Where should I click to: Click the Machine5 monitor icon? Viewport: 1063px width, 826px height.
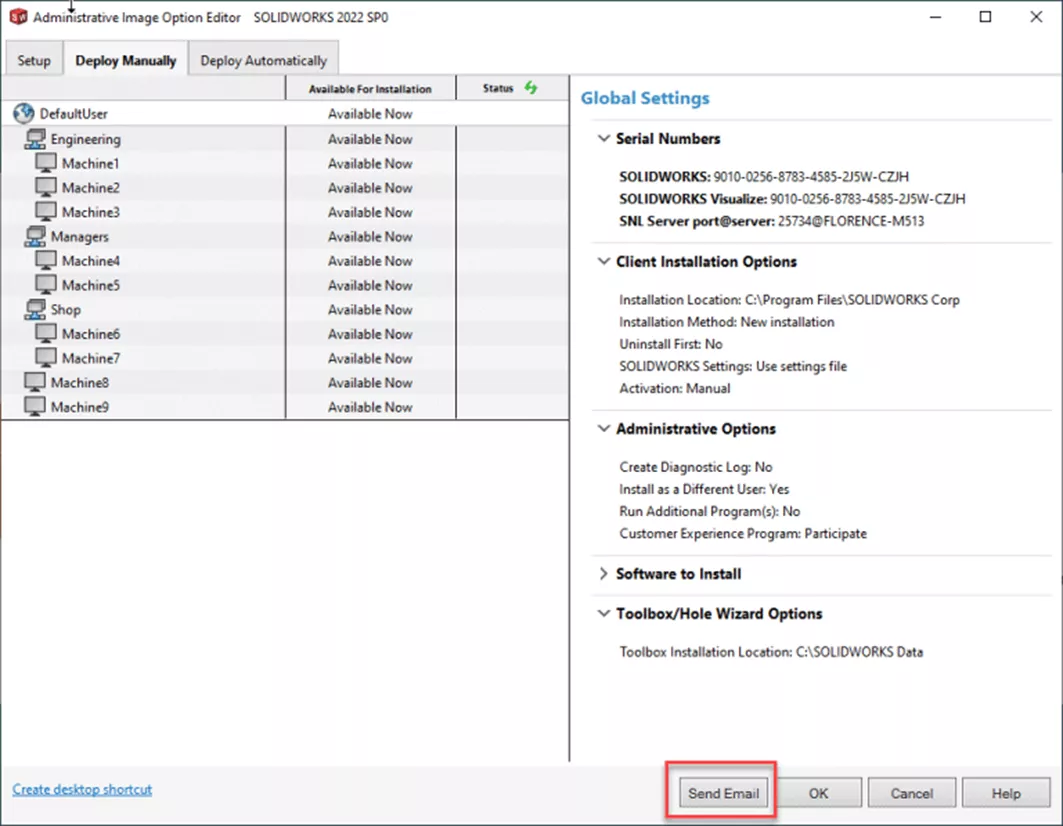click(46, 285)
